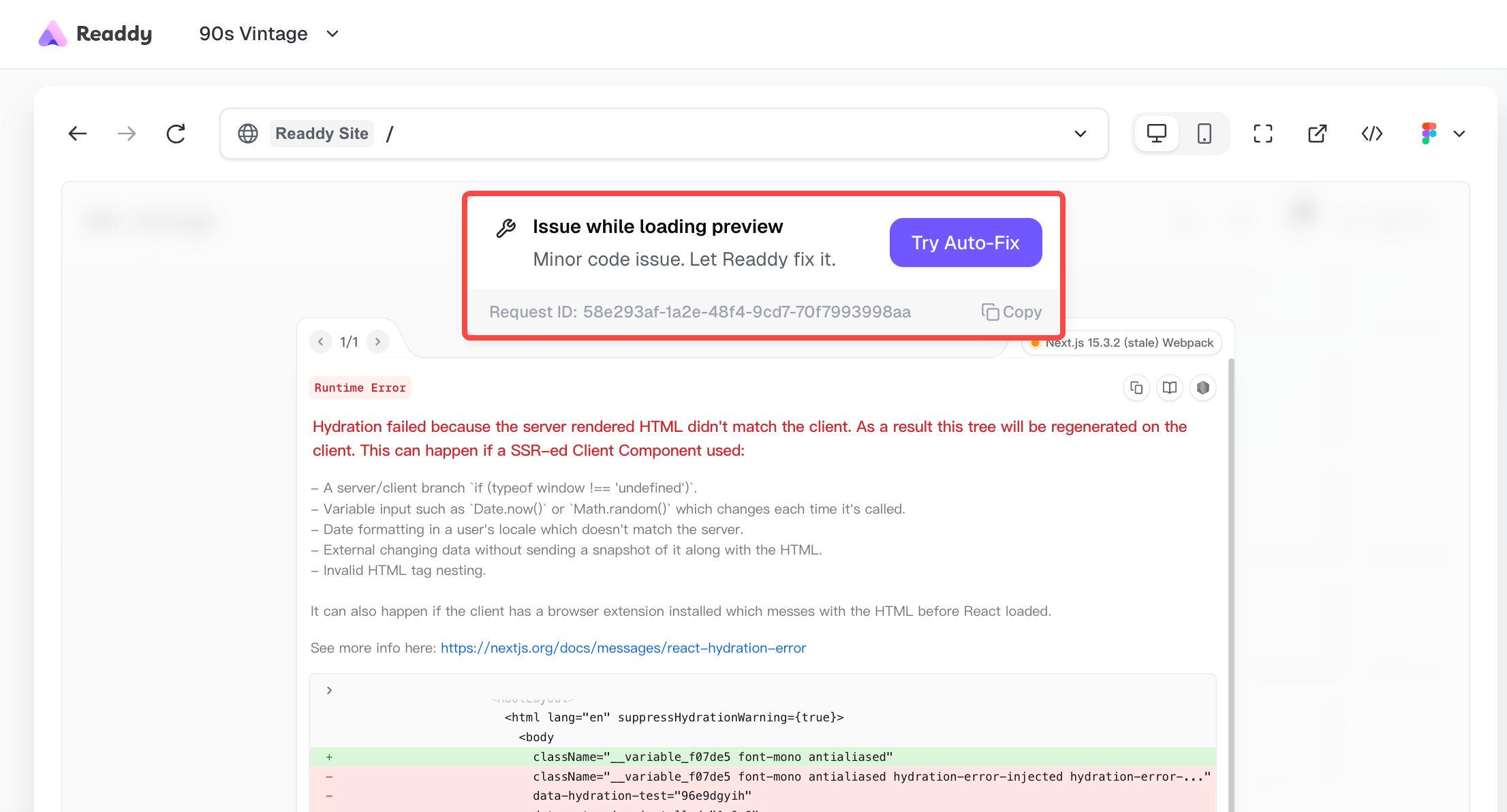
Task: Copy error info icon in Runtime Error panel
Action: [1136, 388]
